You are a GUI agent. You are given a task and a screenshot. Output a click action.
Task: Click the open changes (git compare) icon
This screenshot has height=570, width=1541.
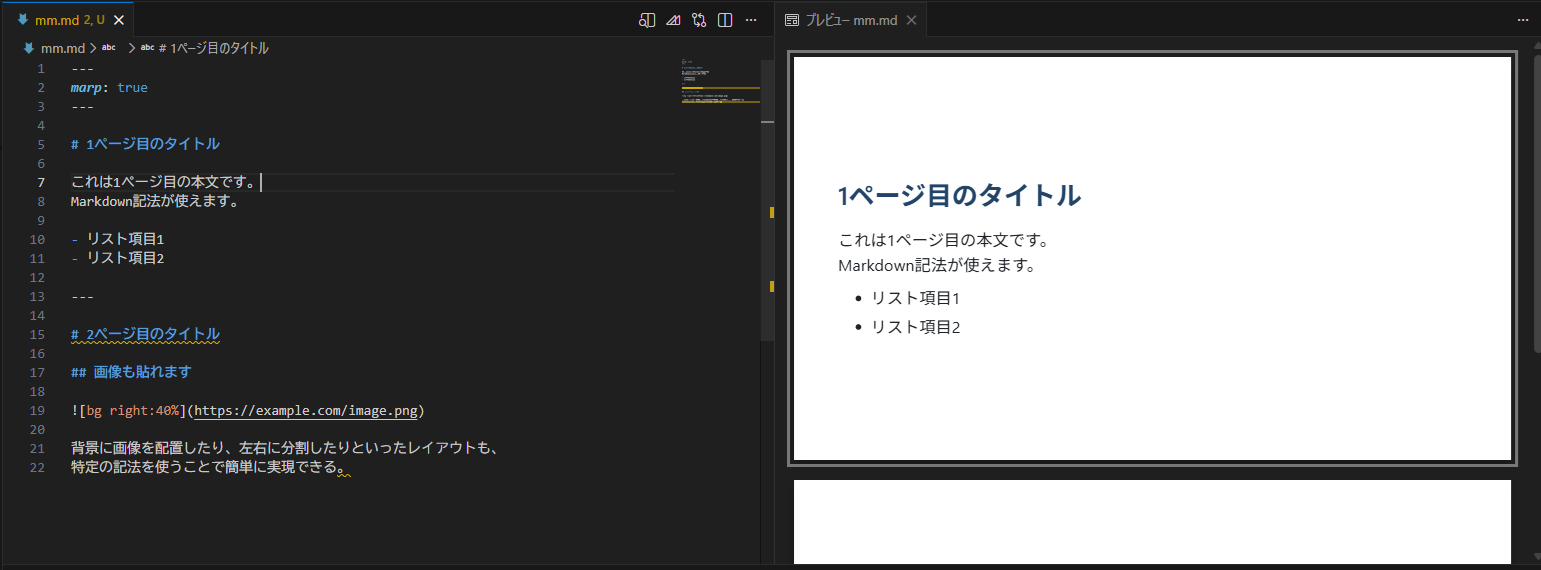pos(699,20)
